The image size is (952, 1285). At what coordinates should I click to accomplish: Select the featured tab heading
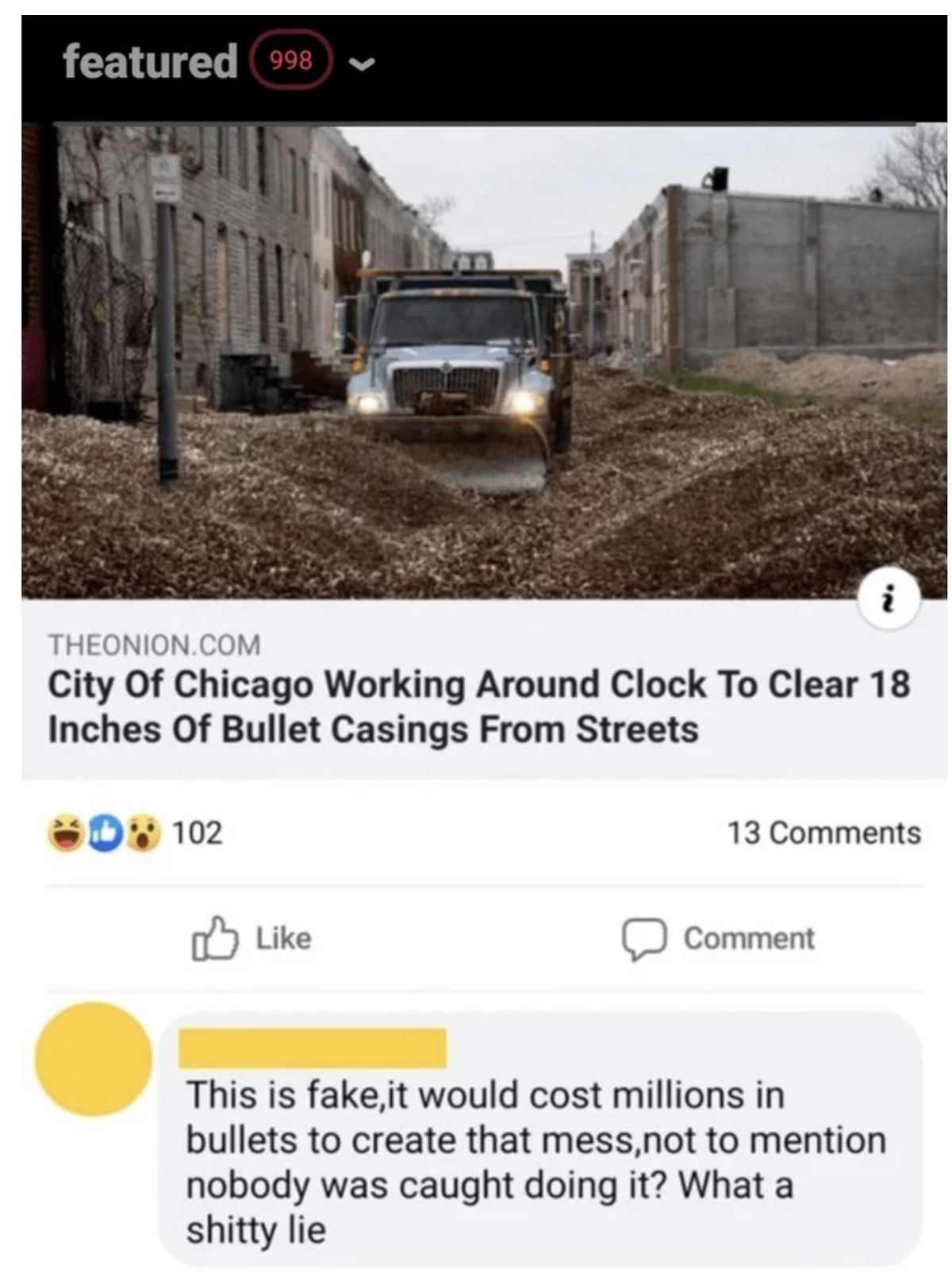tap(150, 60)
